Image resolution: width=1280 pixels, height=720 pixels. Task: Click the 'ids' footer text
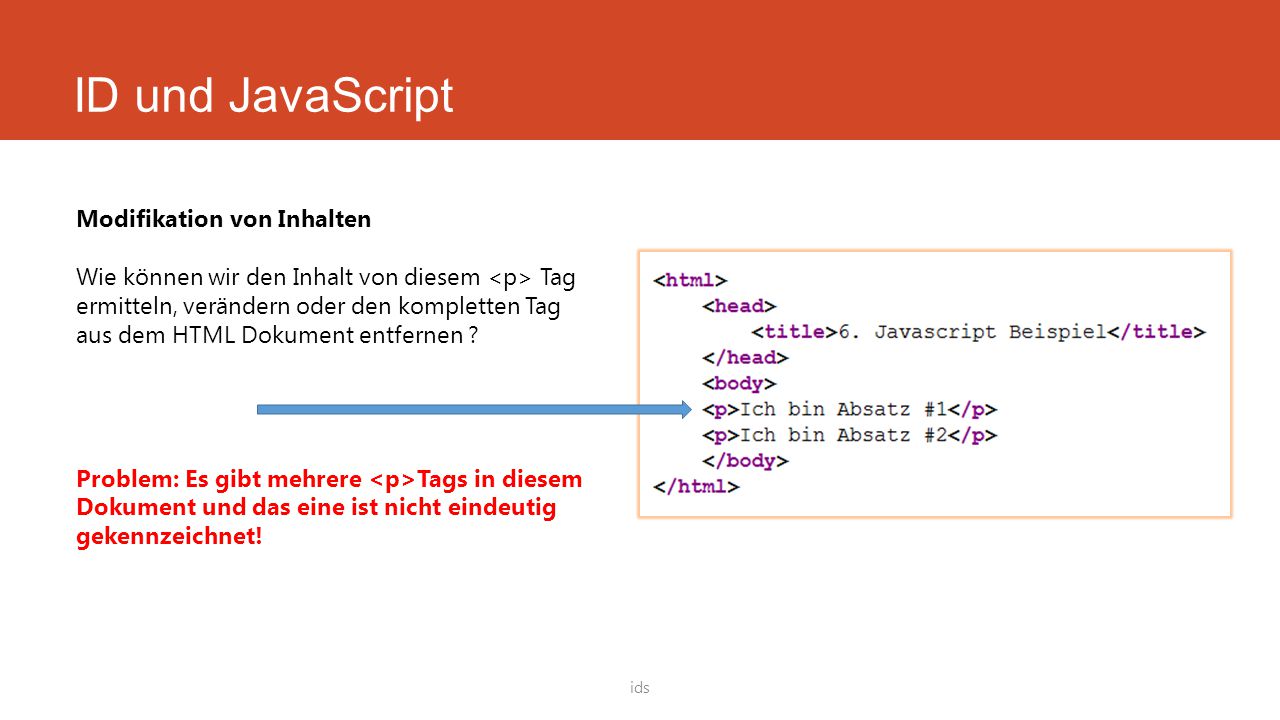point(640,687)
